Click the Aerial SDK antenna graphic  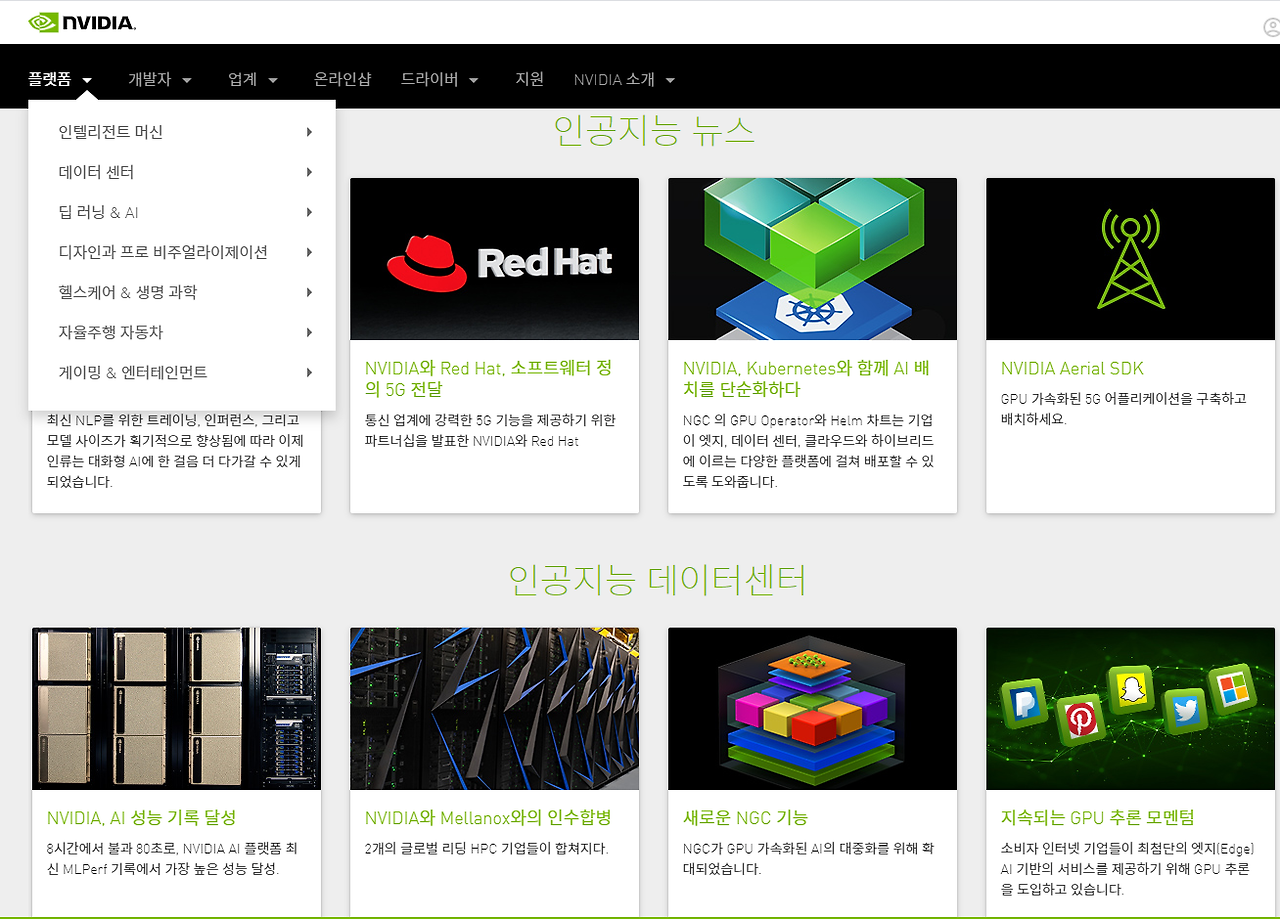(x=1130, y=258)
